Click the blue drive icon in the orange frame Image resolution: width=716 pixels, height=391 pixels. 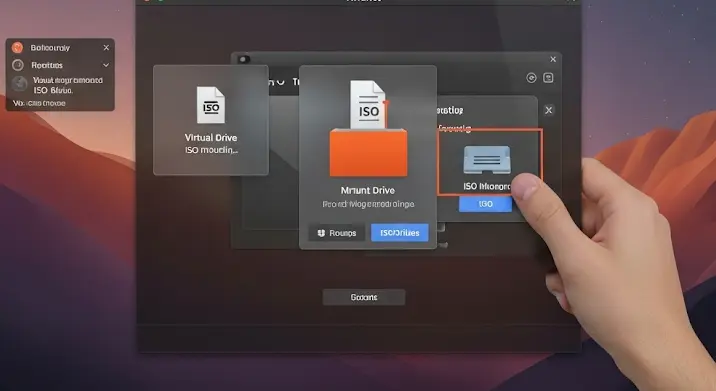click(487, 160)
